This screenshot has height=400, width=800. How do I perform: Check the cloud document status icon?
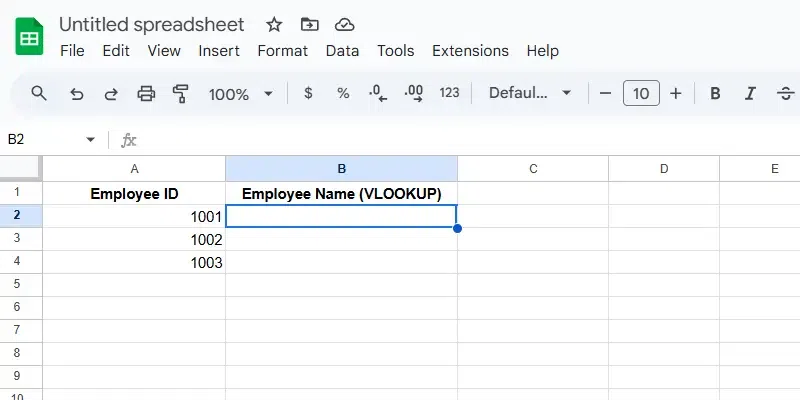click(344, 24)
